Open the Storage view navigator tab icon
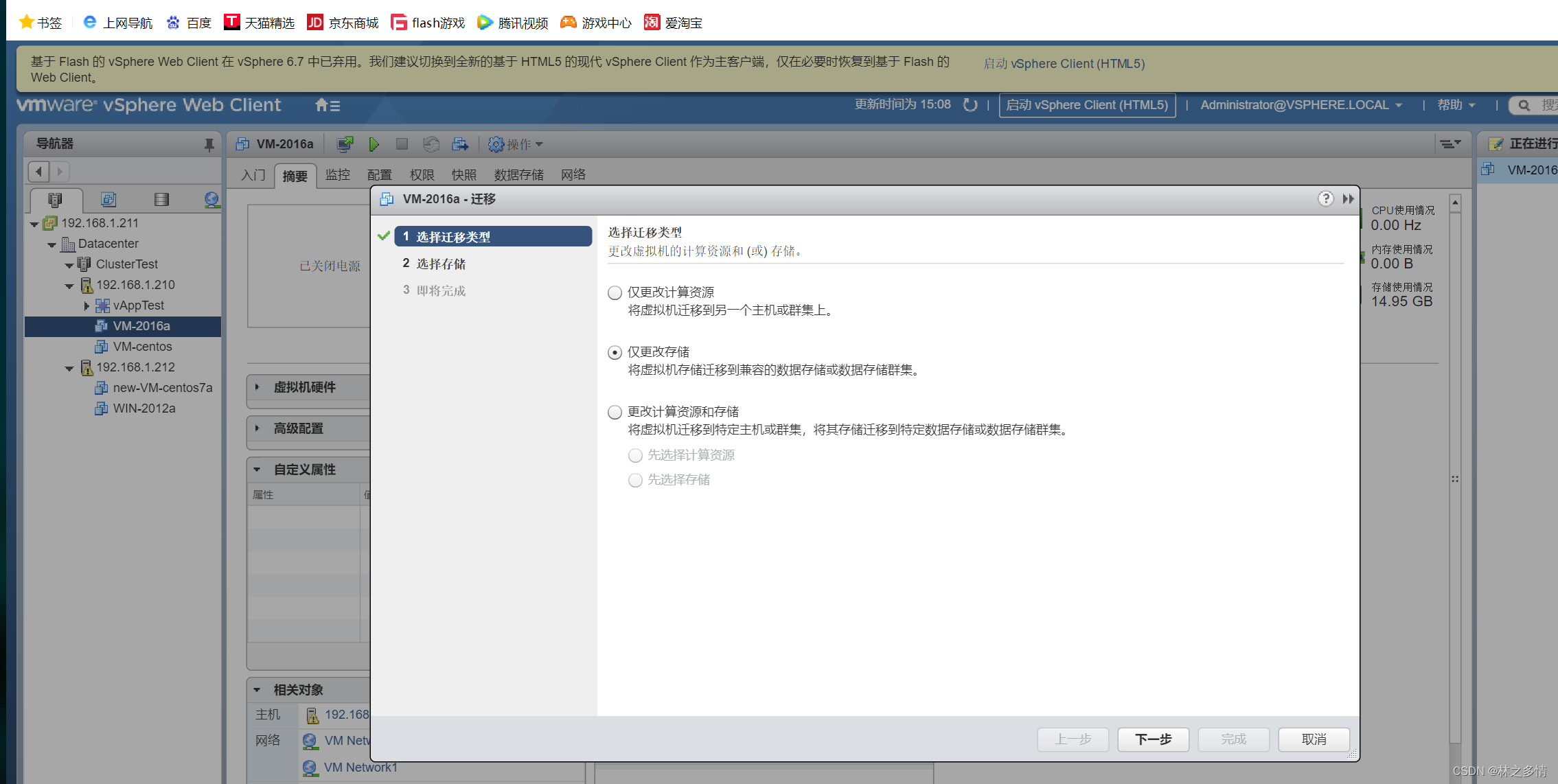 [161, 200]
